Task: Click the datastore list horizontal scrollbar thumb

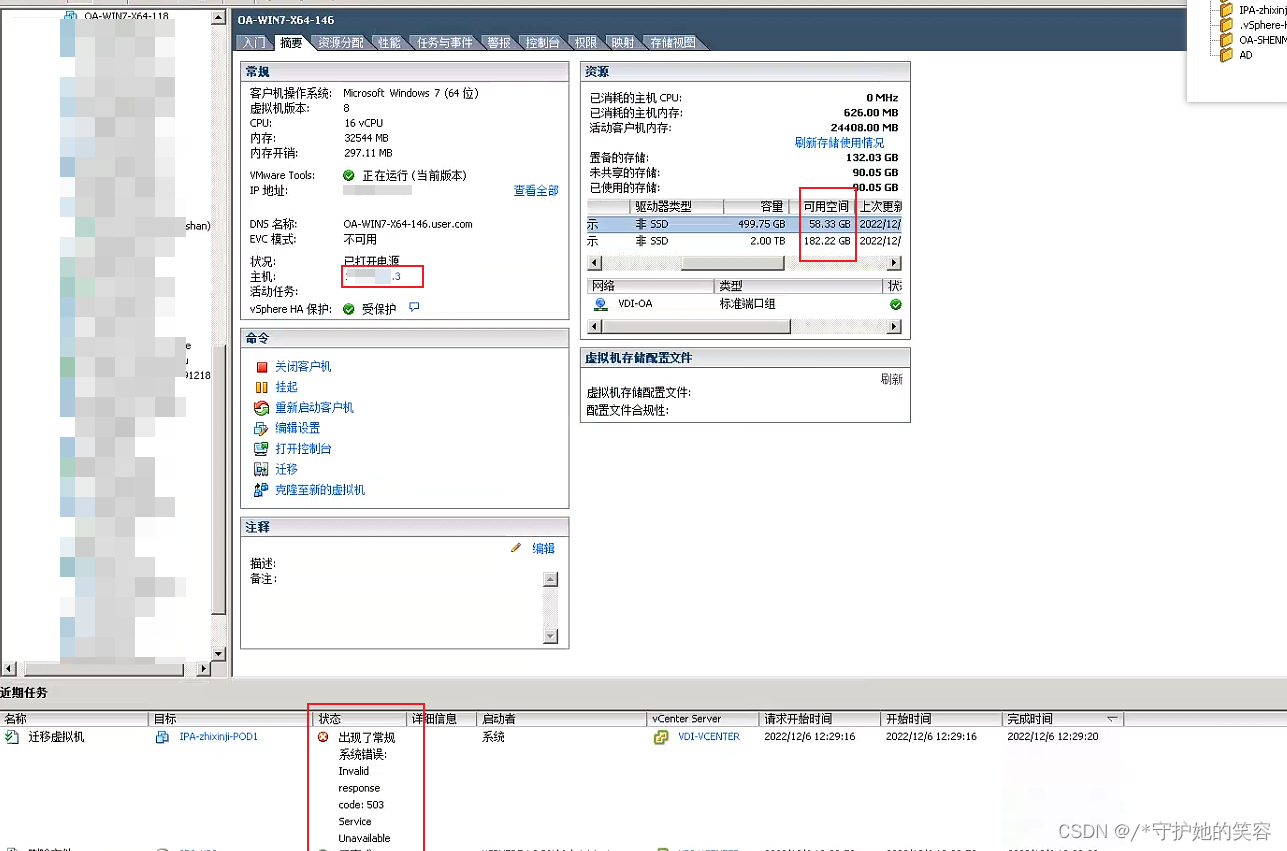Action: pos(733,263)
